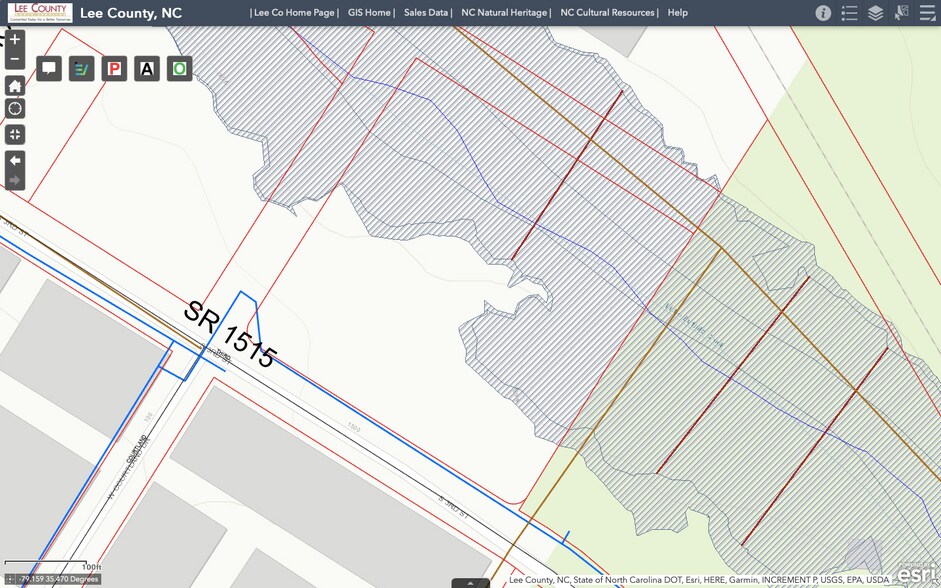This screenshot has width=941, height=588.
Task: Open Sales Data link
Action: pos(426,13)
